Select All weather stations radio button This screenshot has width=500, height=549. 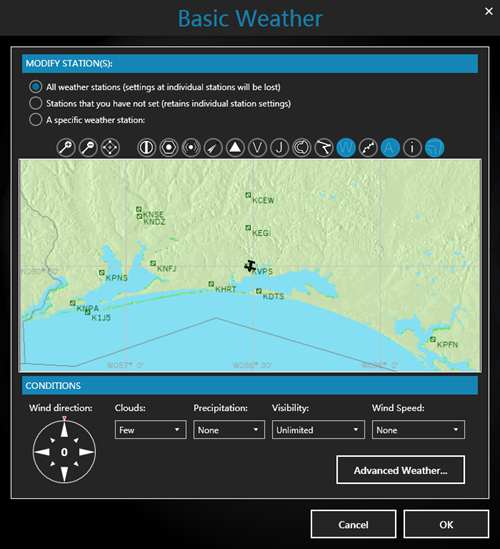click(x=35, y=87)
